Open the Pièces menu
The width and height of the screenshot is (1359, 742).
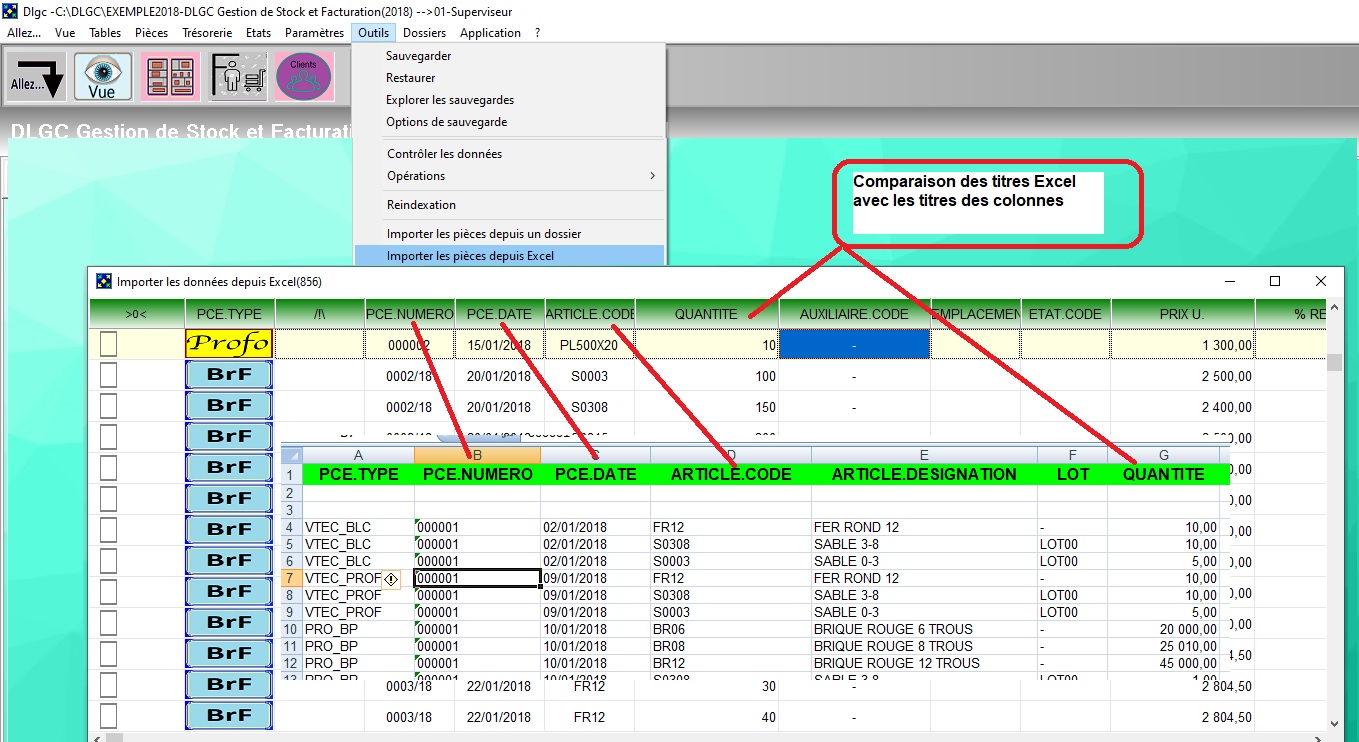coord(152,33)
